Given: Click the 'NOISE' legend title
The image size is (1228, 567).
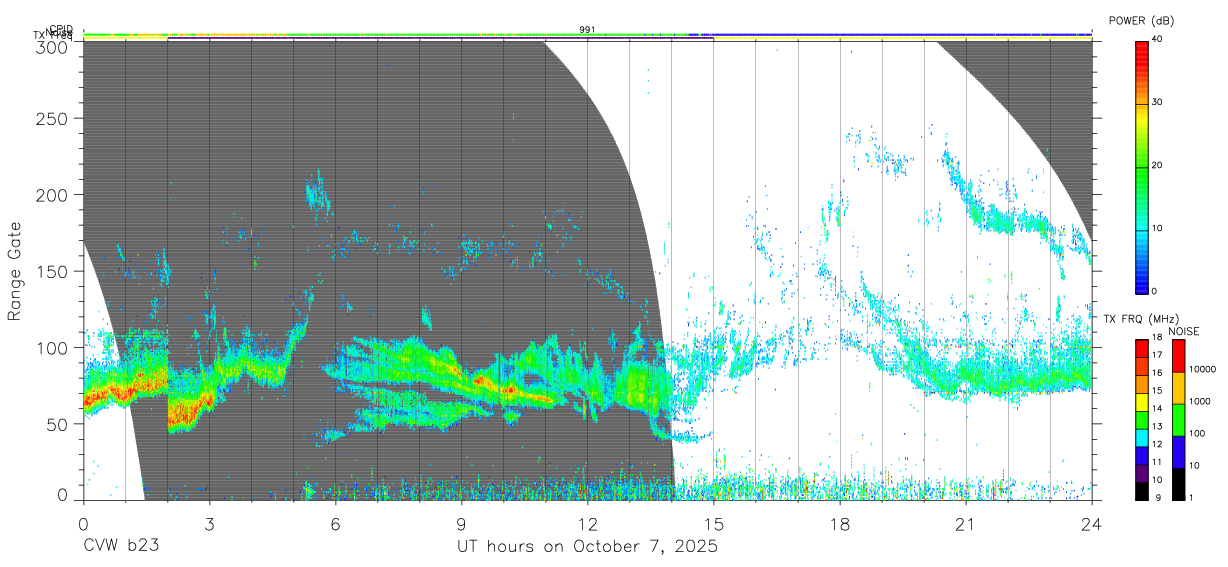Looking at the screenshot, I should [1184, 331].
